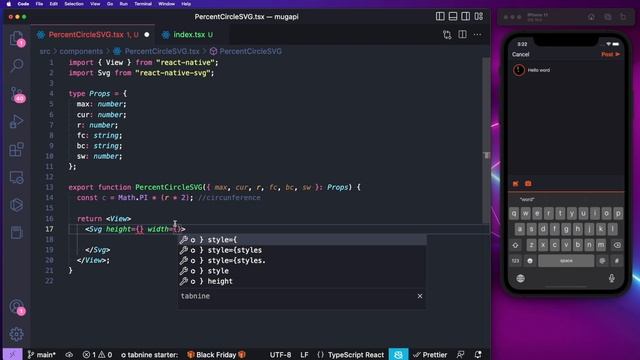The image size is (640, 360).
Task: Tap the "Hello word" text in simulator
Action: click(539, 70)
